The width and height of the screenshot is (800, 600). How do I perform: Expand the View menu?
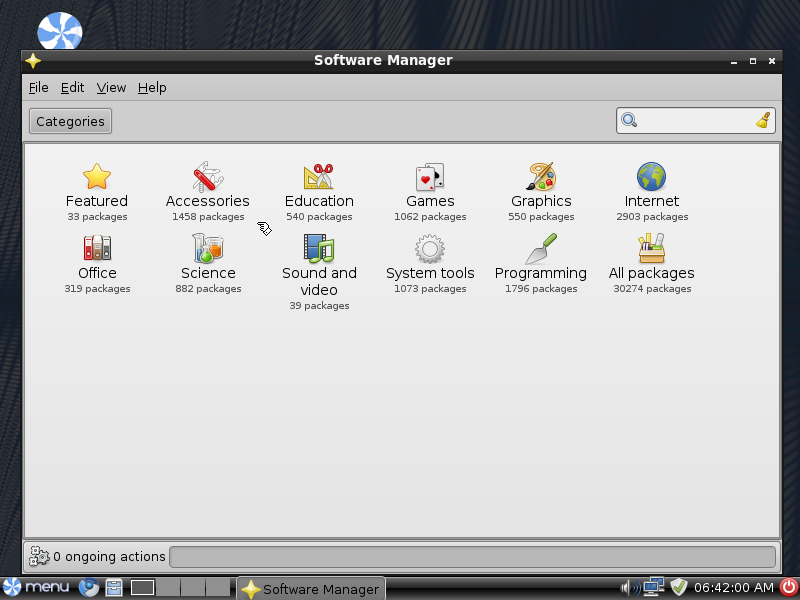111,88
